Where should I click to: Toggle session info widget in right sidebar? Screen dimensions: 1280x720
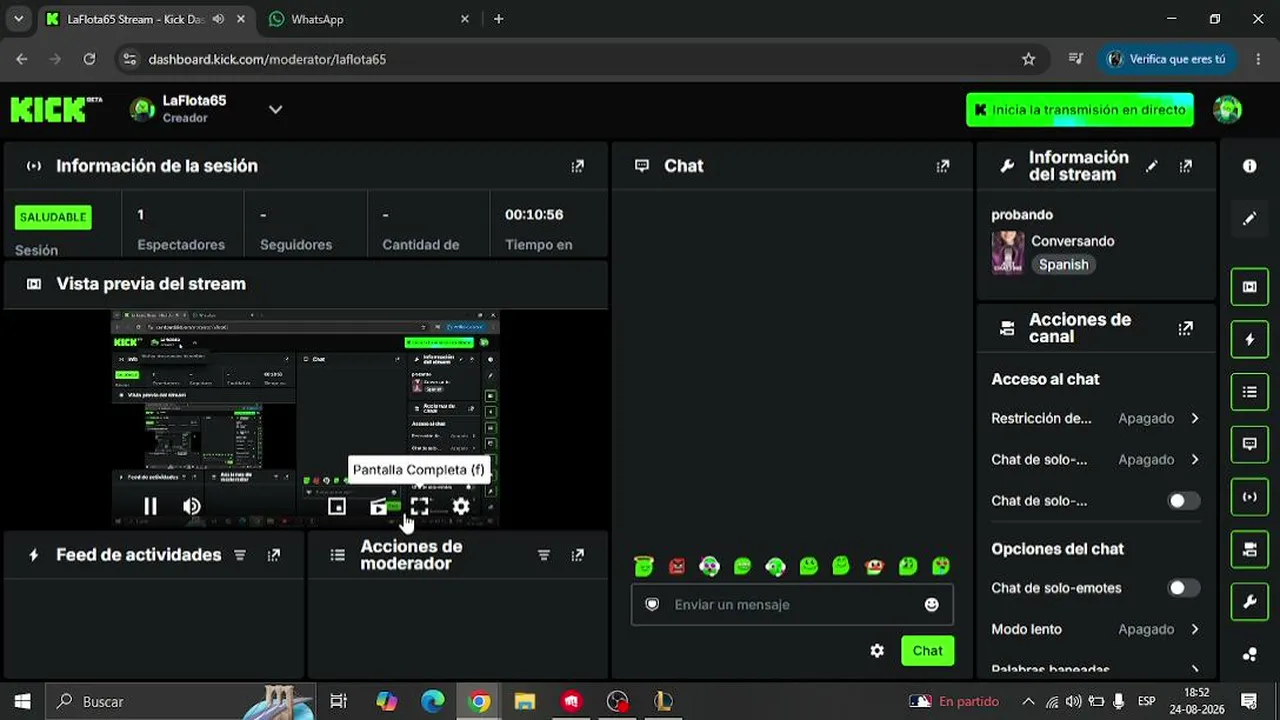pos(1250,497)
